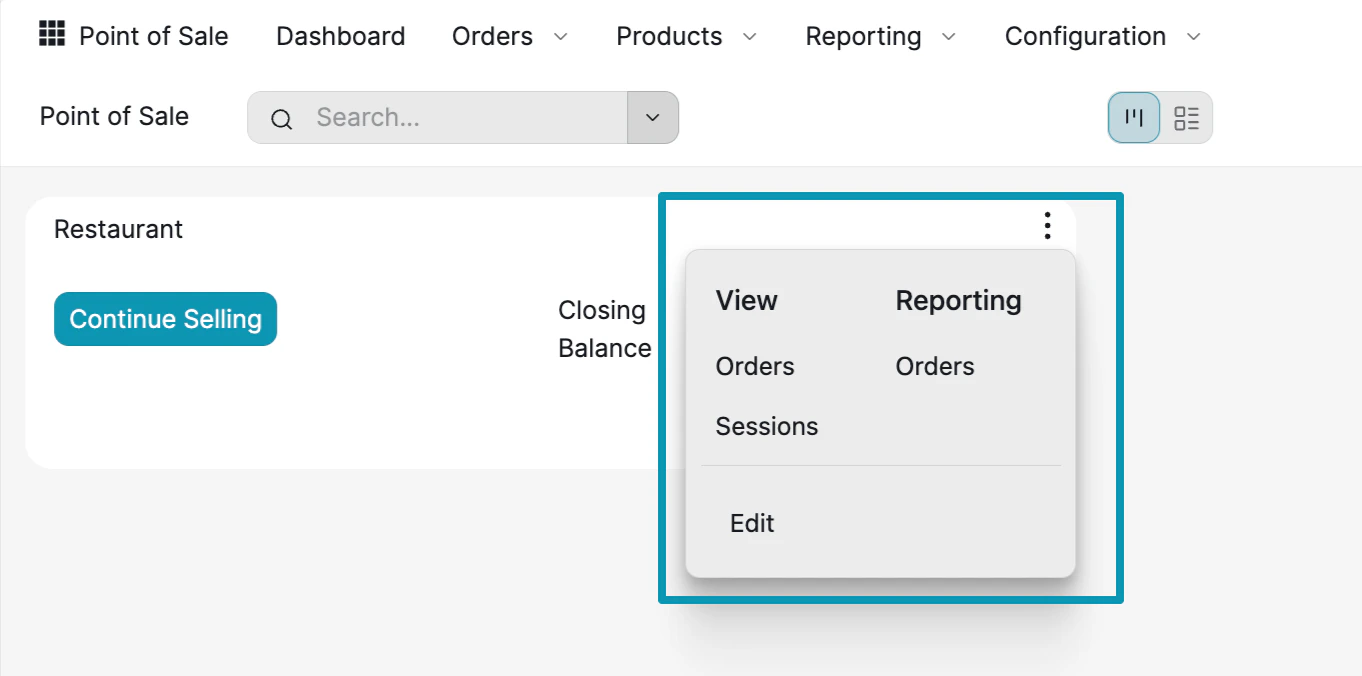The image size is (1362, 676).
Task: Open the Restaurant point of sale card
Action: (x=118, y=229)
